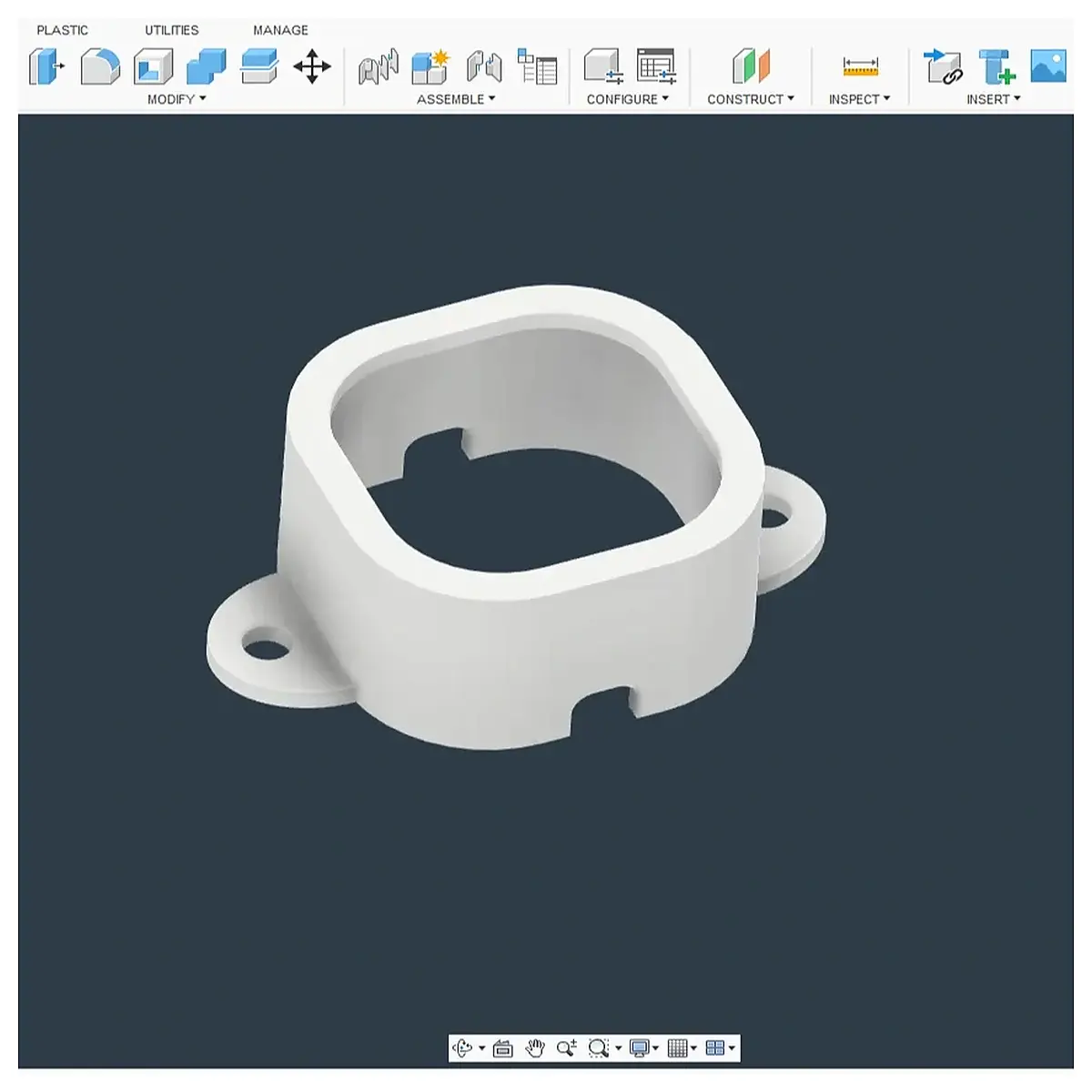1092x1092 pixels.
Task: Click the Insert Canvas image icon
Action: pyautogui.click(x=1048, y=66)
